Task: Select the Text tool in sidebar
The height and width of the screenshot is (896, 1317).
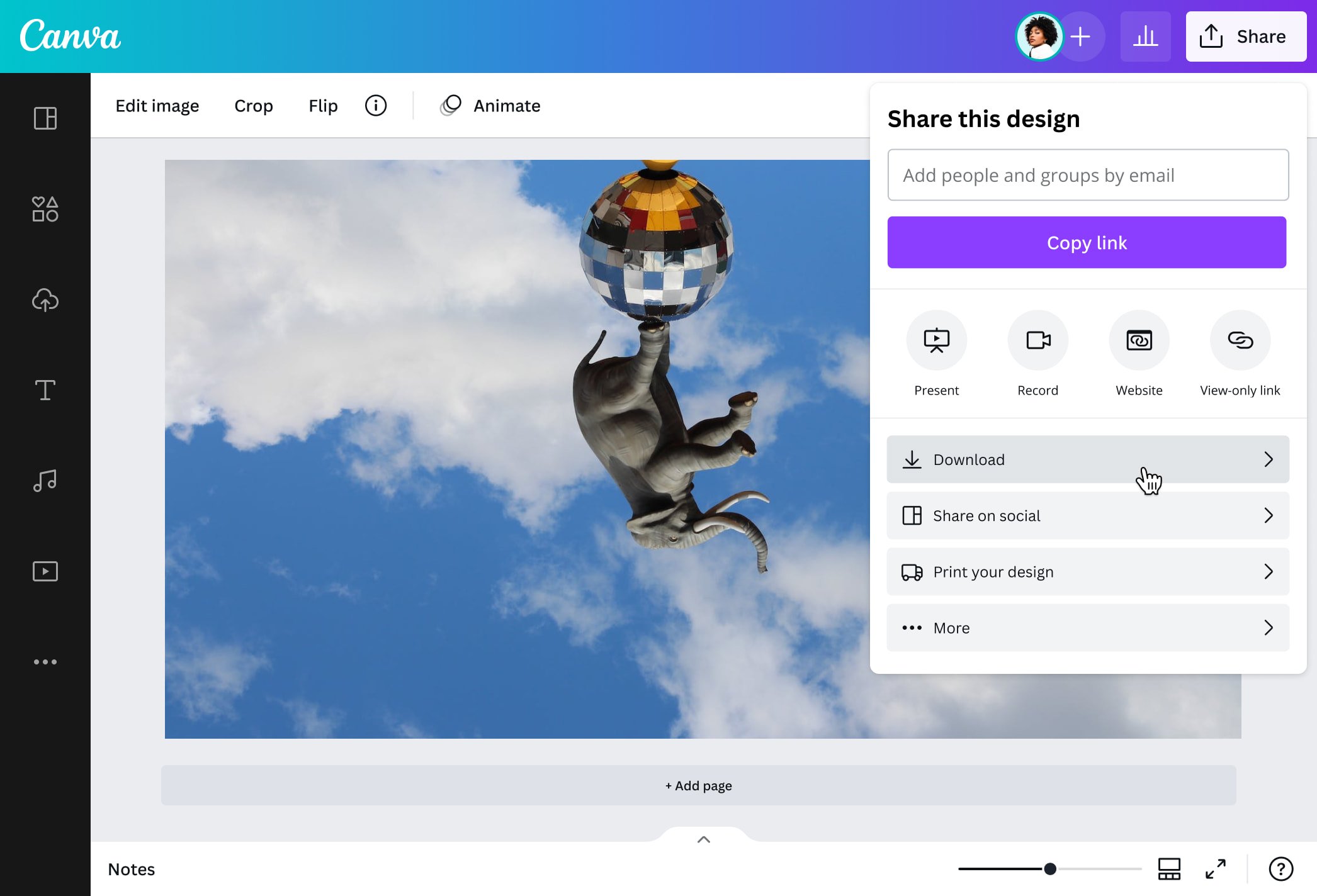Action: (x=44, y=389)
